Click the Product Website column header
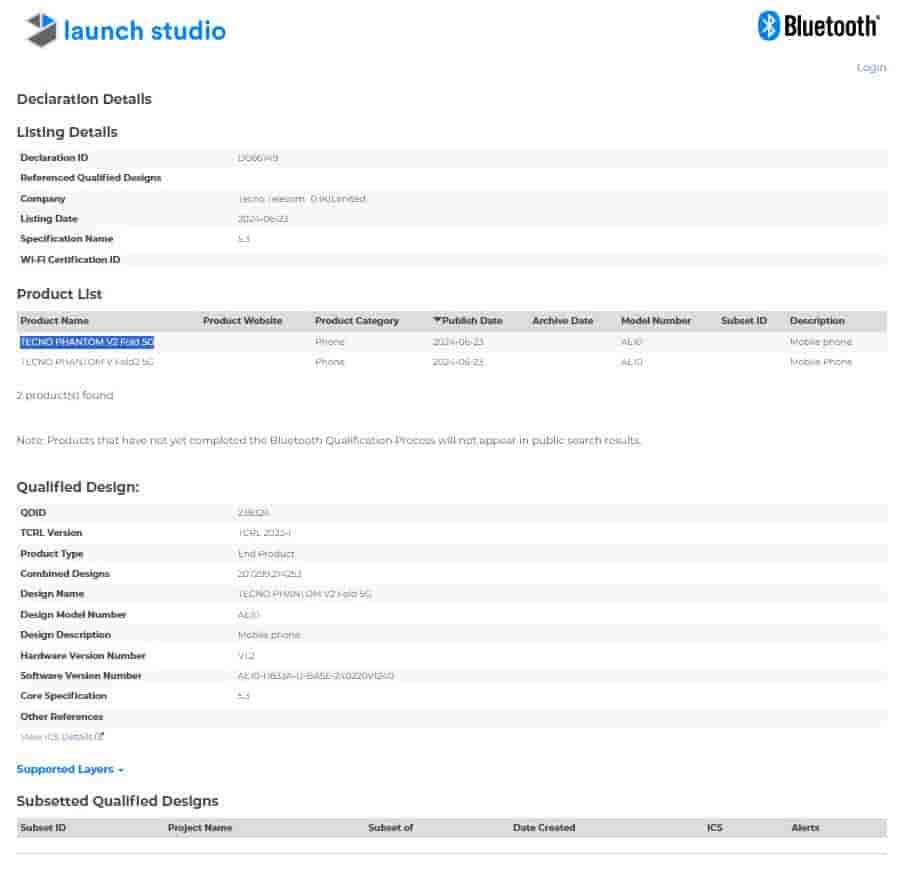 coord(242,321)
